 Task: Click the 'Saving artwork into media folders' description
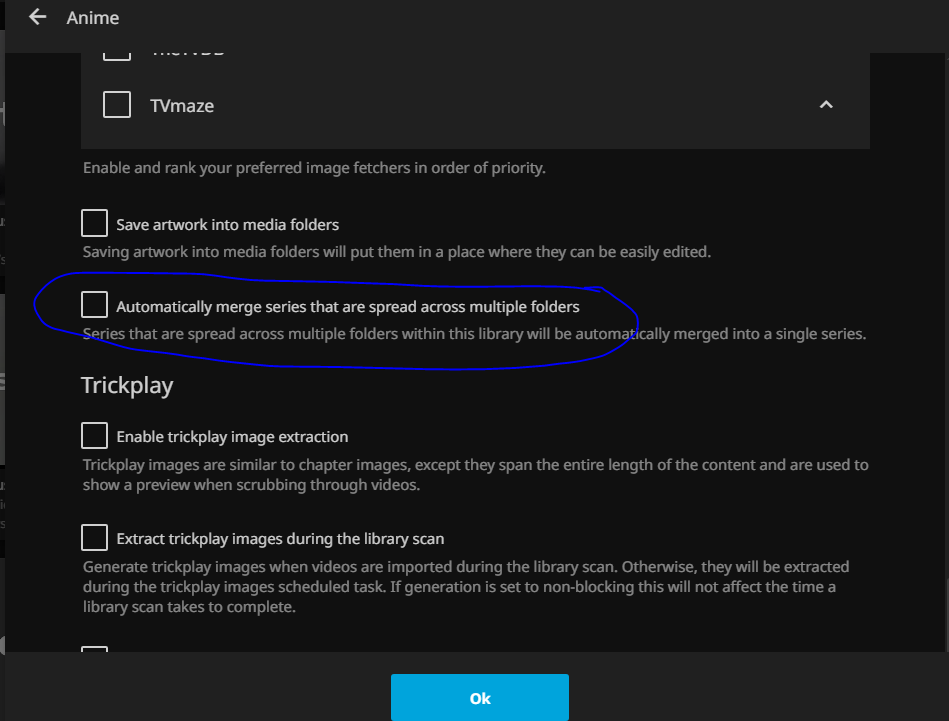396,252
